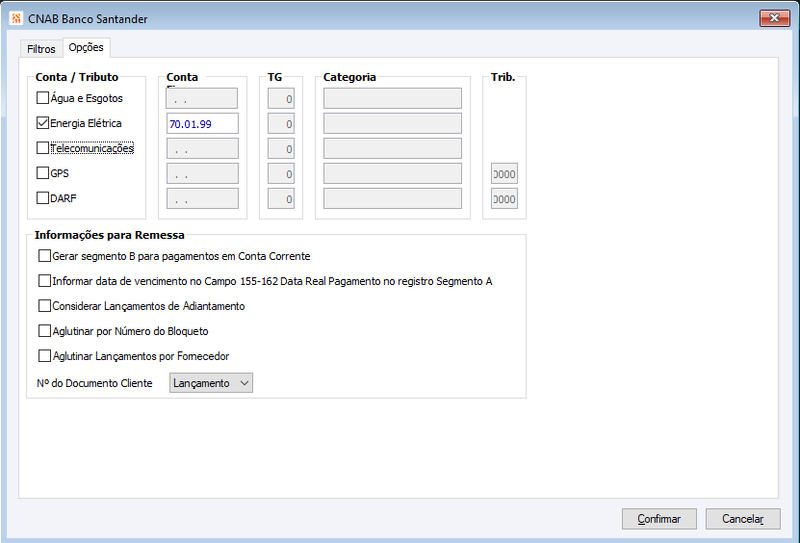Open the Nº do Documento Cliente dropdown
The image size is (800, 543).
click(x=211, y=383)
